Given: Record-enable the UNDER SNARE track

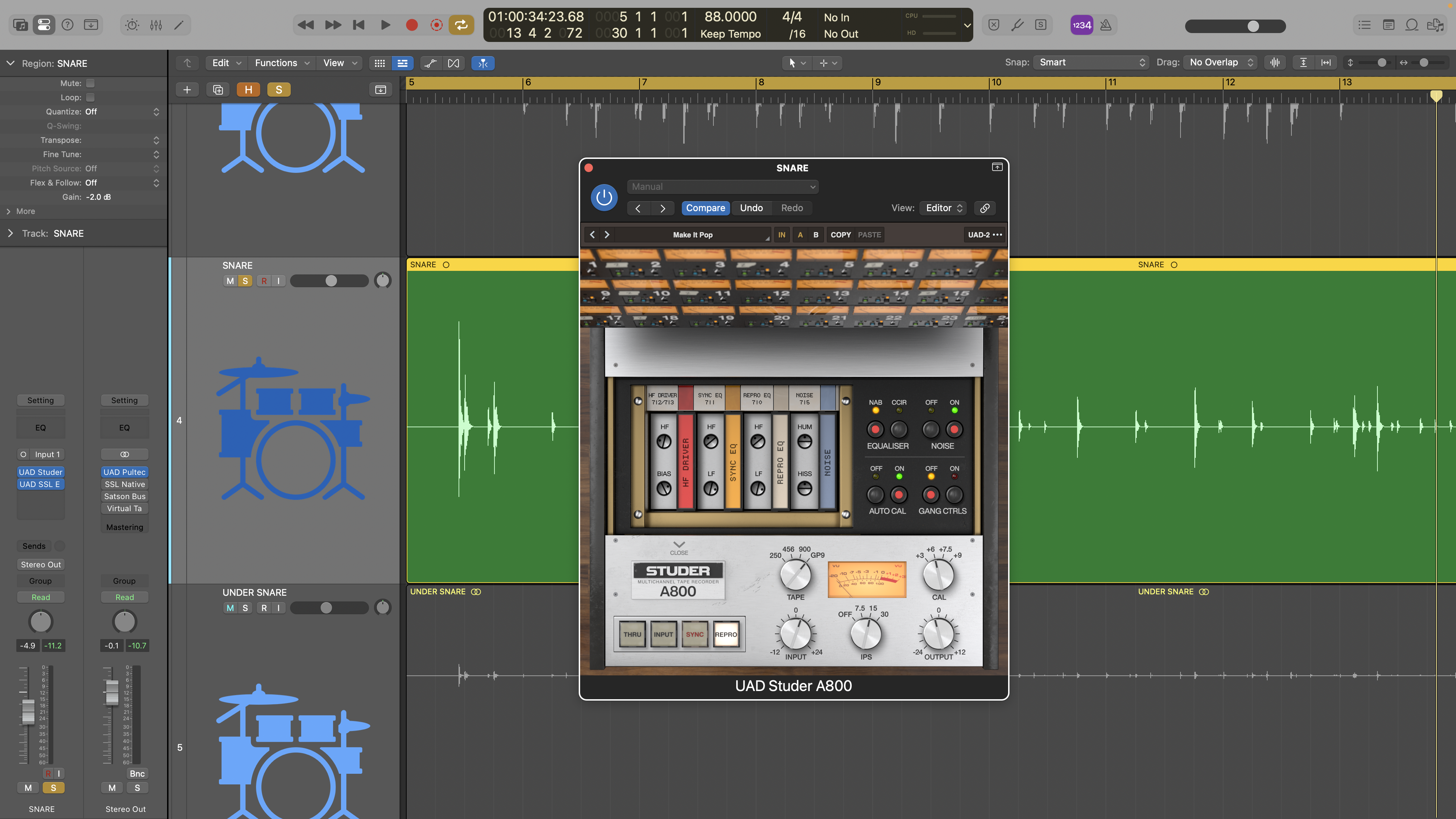Looking at the screenshot, I should coord(264,607).
